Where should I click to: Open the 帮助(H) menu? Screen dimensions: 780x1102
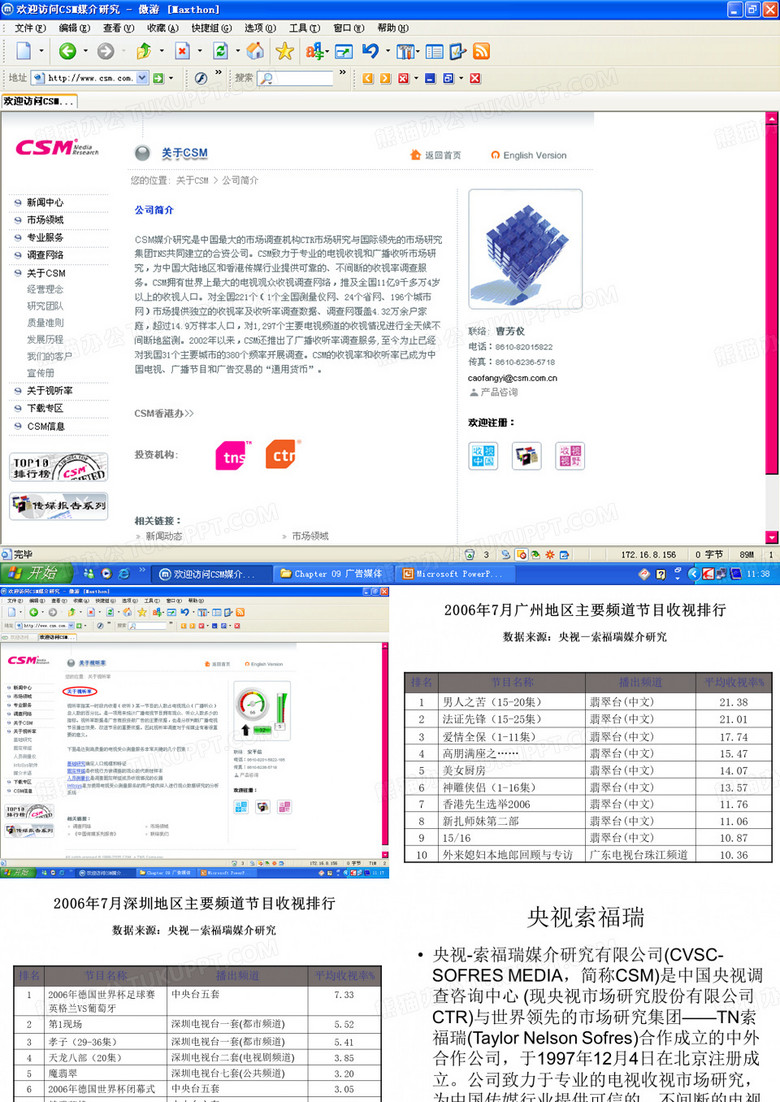392,28
